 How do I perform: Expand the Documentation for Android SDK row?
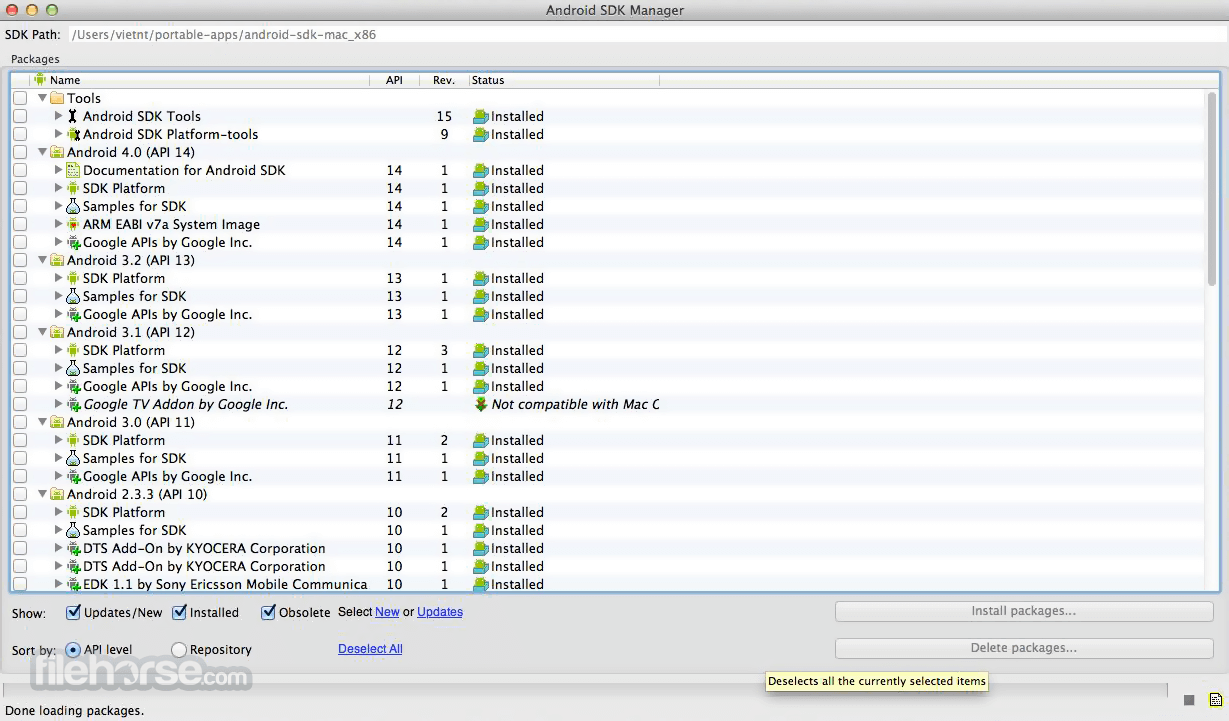[x=58, y=170]
